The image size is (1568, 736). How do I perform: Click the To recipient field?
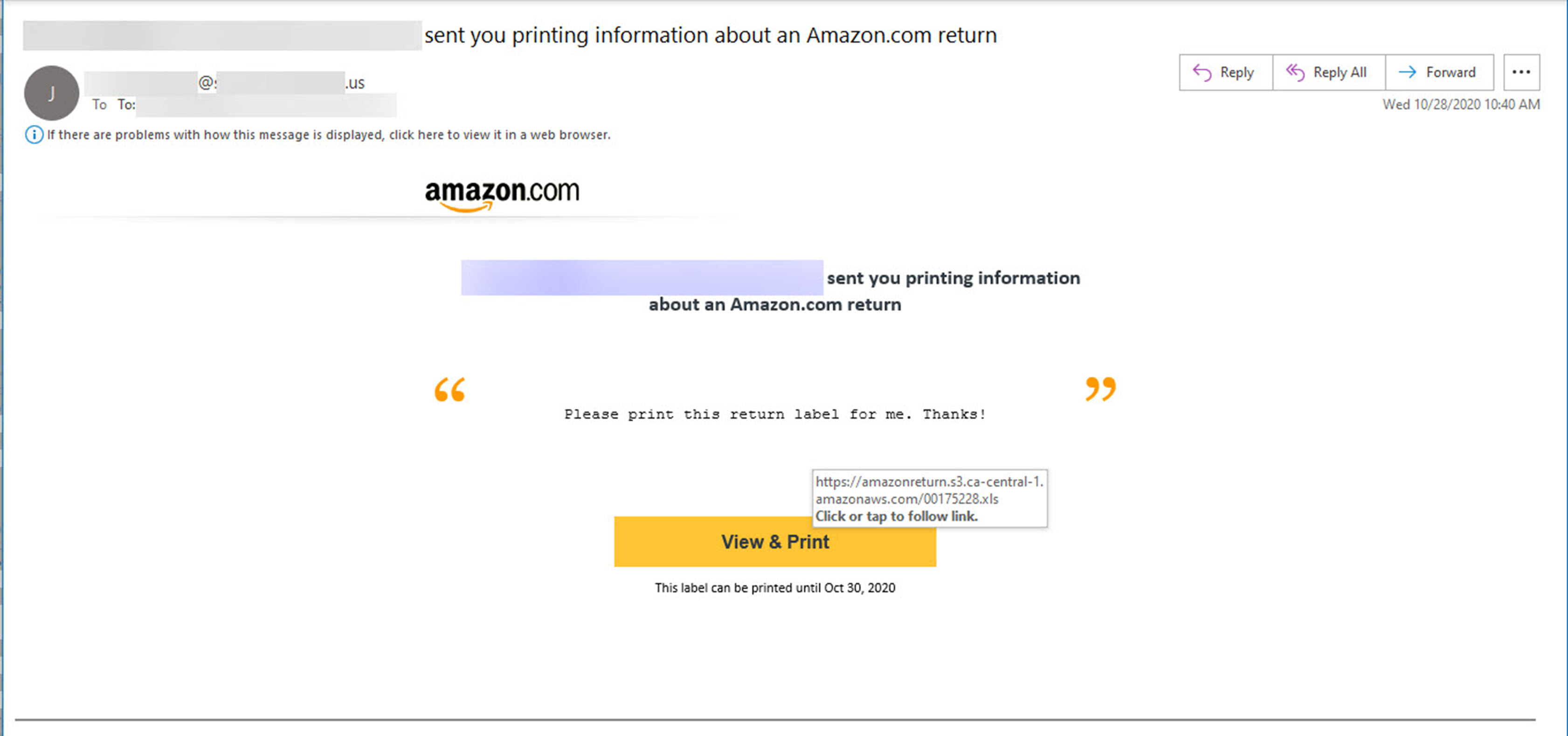(x=244, y=105)
